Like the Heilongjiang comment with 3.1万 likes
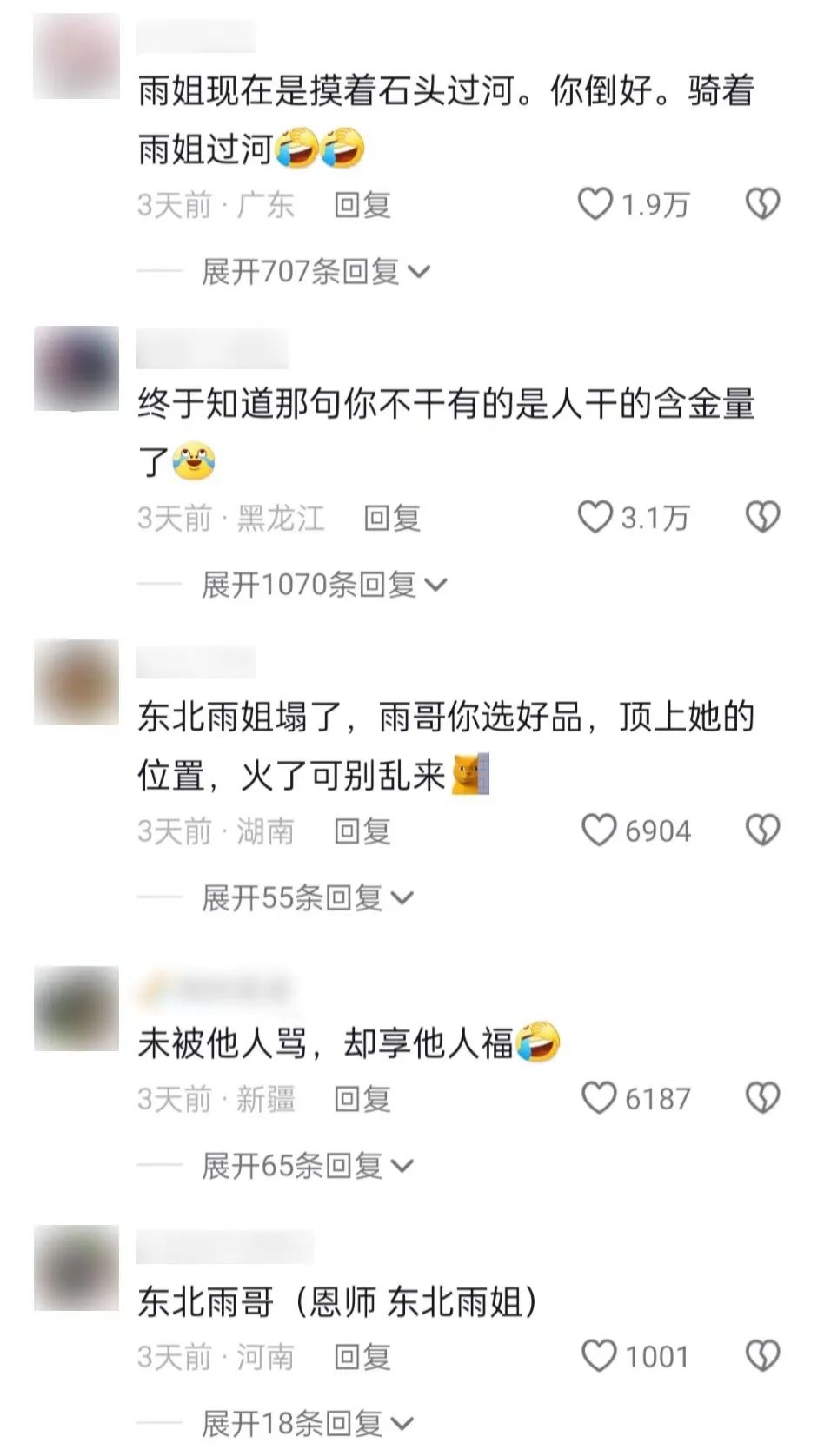This screenshot has height=1456, width=824. pyautogui.click(x=596, y=517)
